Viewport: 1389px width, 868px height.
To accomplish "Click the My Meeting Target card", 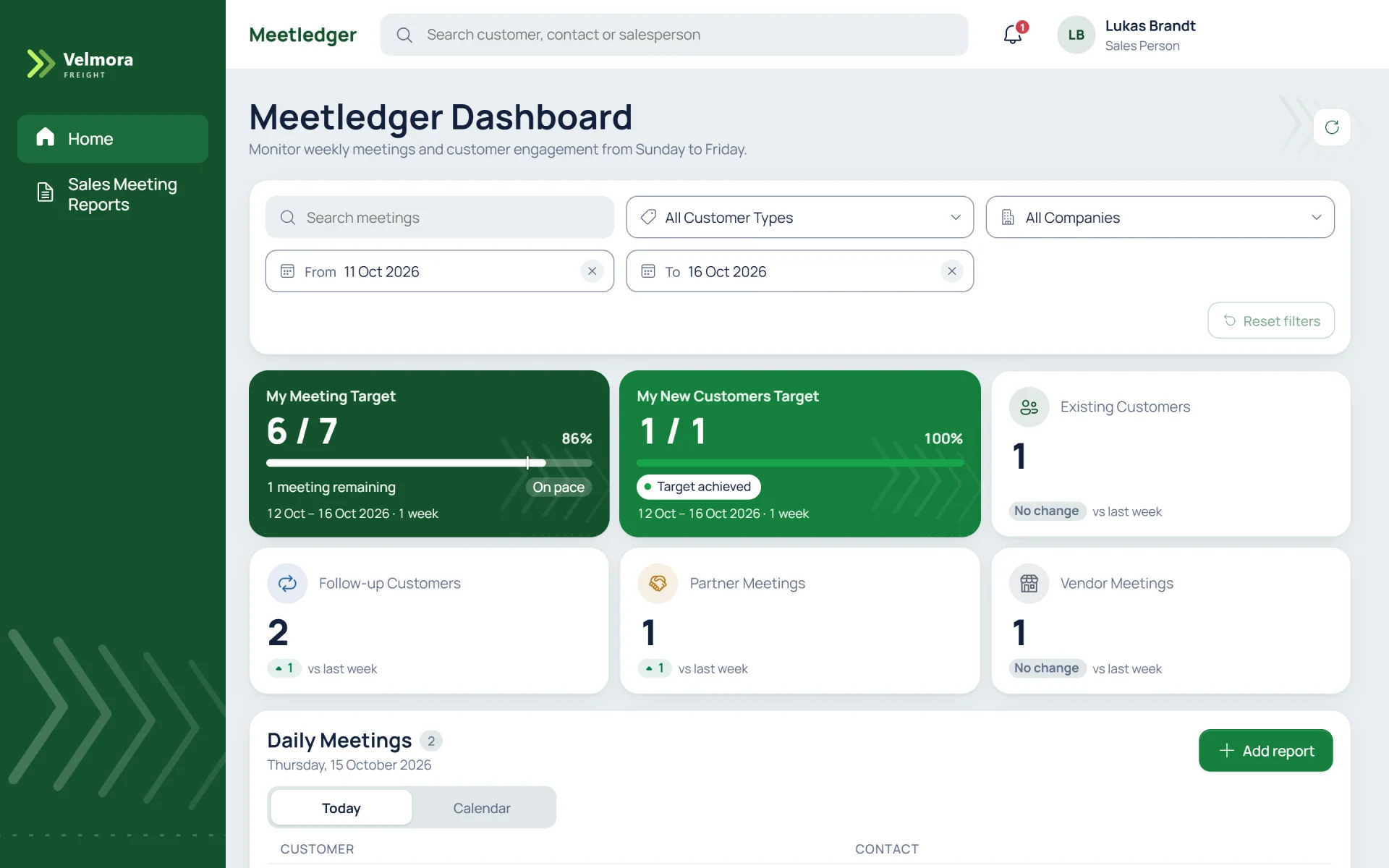I will [429, 454].
